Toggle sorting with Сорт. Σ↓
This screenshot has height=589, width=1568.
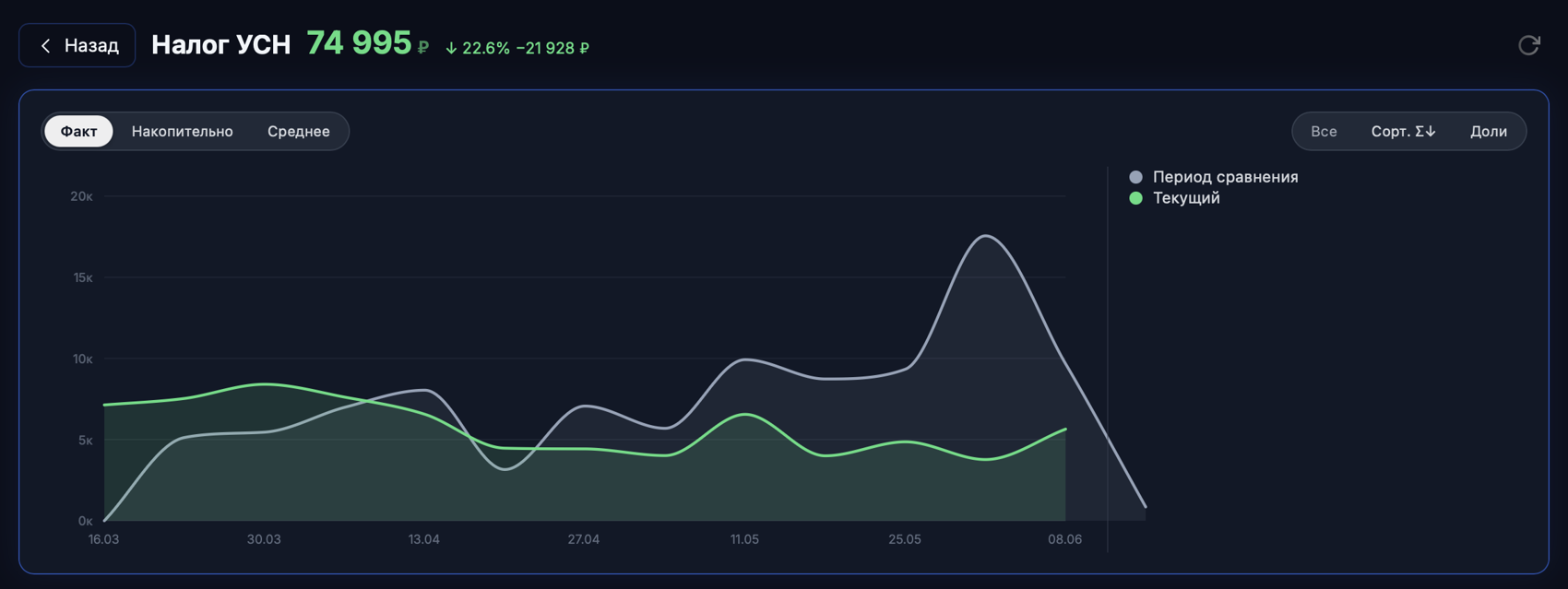point(1403,131)
